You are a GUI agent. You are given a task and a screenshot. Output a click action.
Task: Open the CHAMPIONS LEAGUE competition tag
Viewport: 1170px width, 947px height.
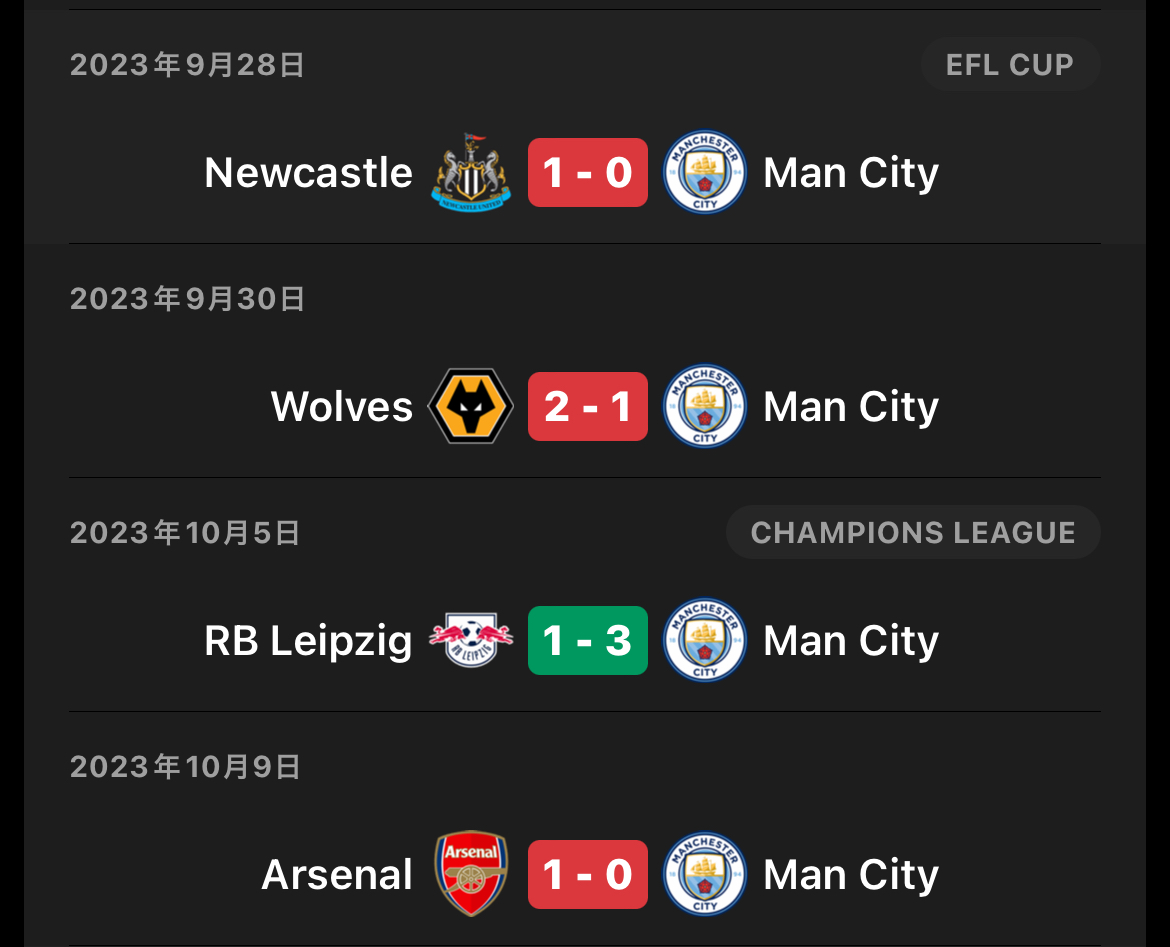pos(913,532)
